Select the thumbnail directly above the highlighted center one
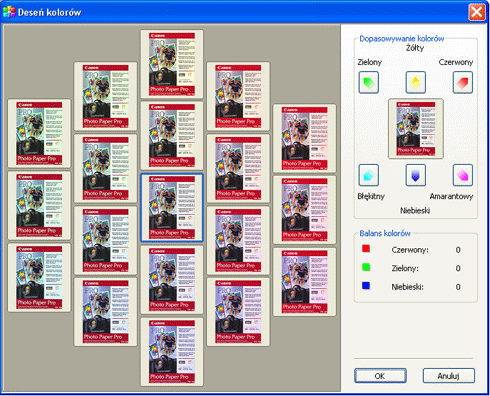The image size is (490, 396). pos(172,136)
